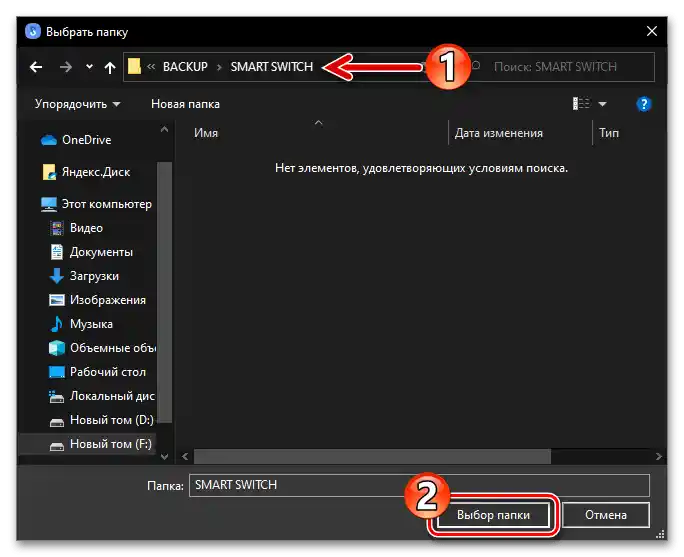
Task: Confirm with the Выбор папки button
Action: (x=493, y=515)
